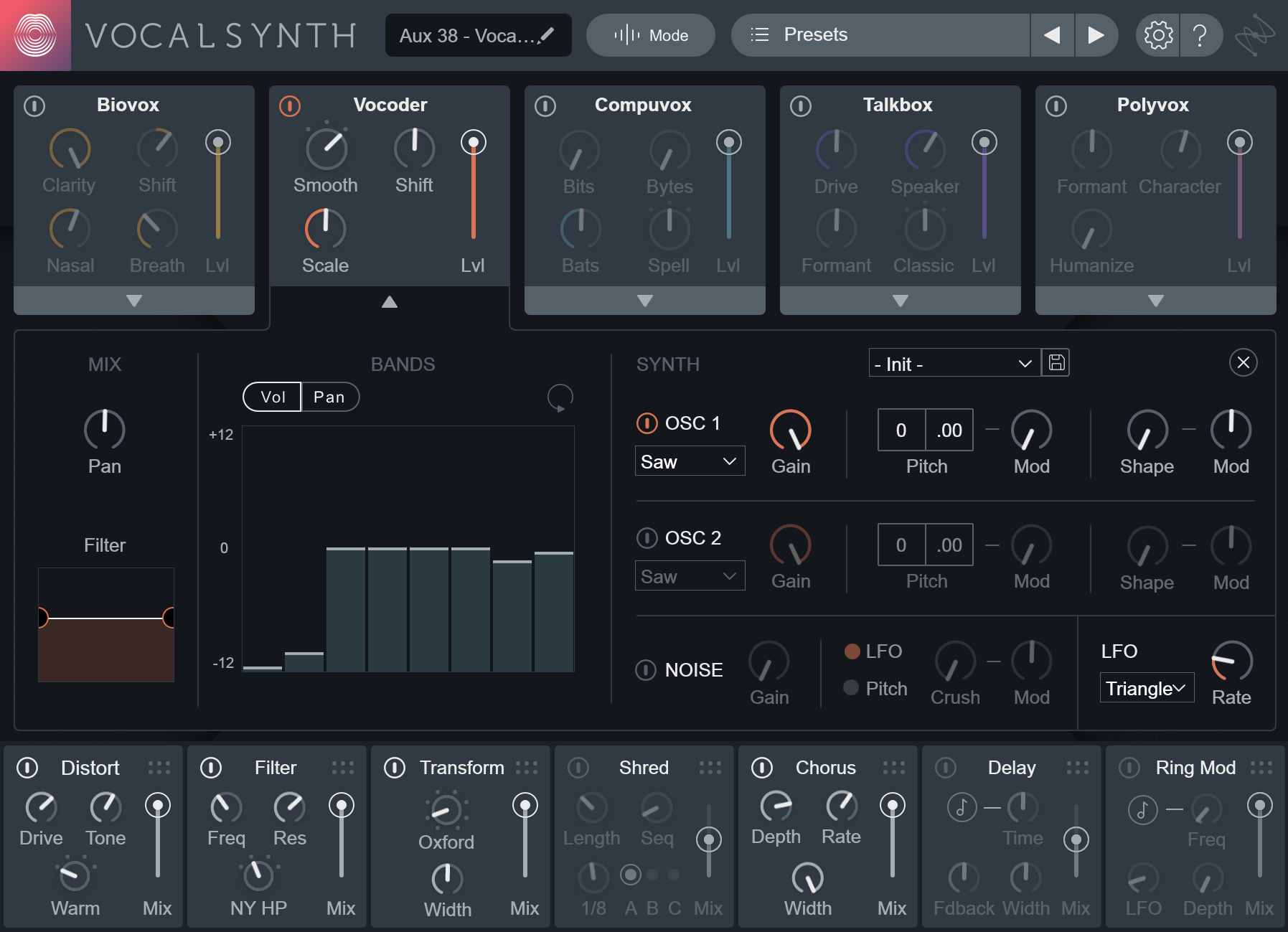The height and width of the screenshot is (932, 1288).
Task: Switch bands view to Pan tab
Action: tap(329, 397)
